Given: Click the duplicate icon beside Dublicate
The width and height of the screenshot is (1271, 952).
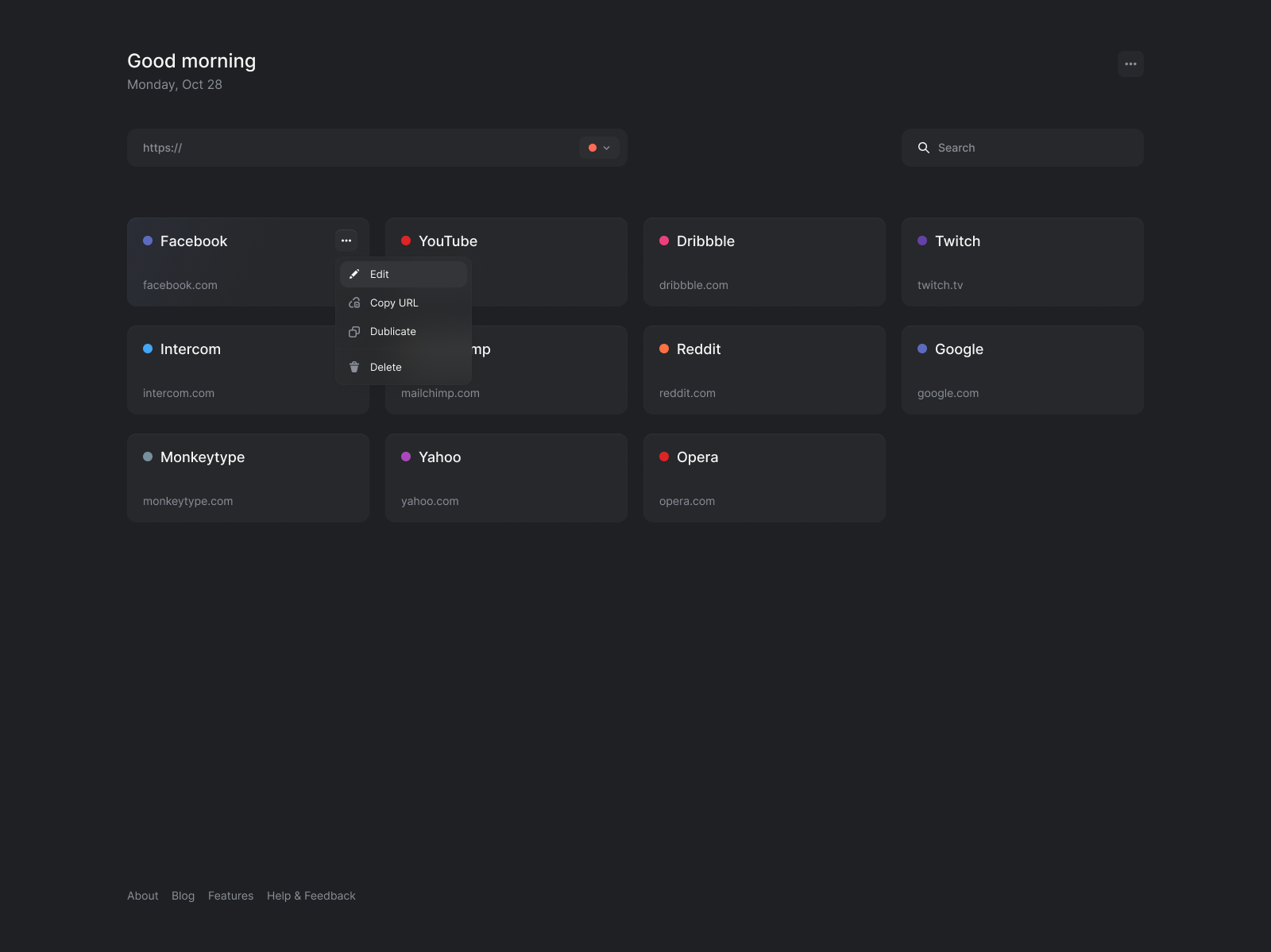Looking at the screenshot, I should 354,331.
